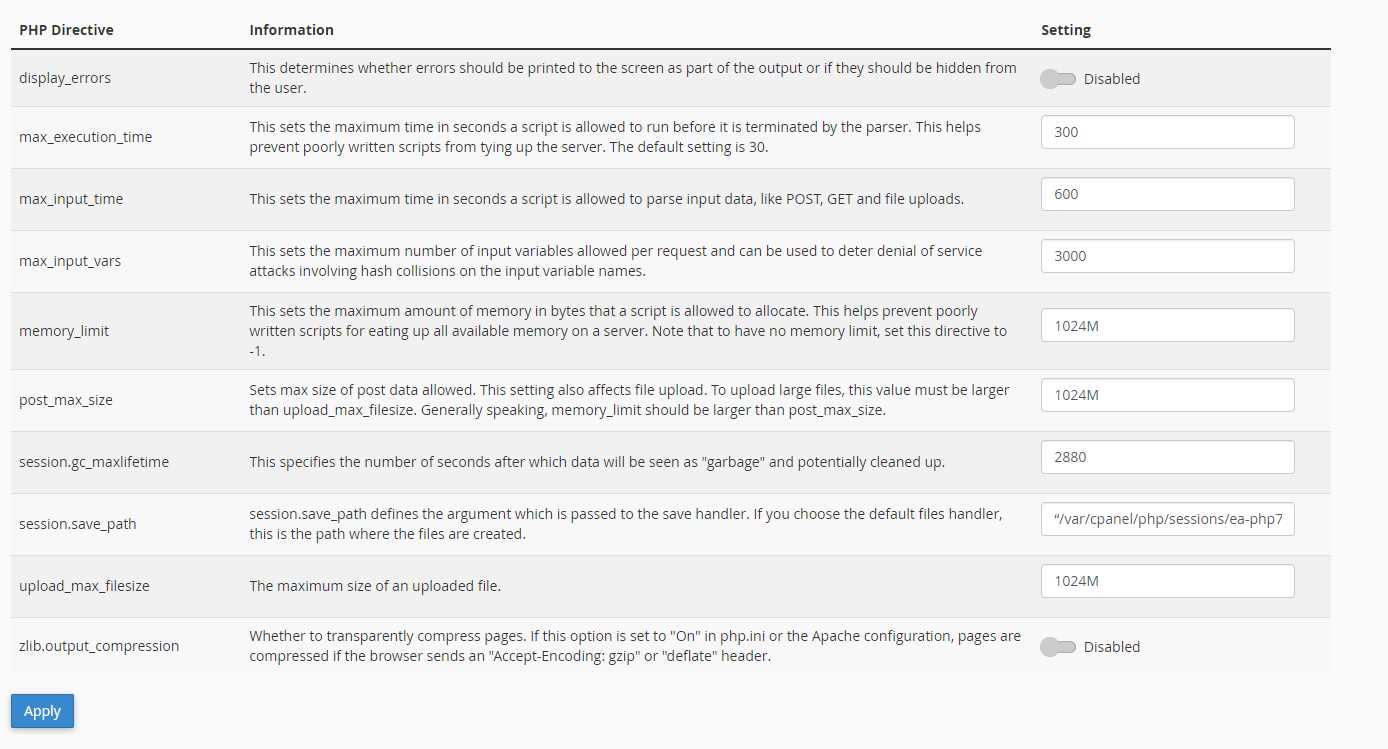Focus the upload_max_filesize input box
Image resolution: width=1388 pixels, height=749 pixels.
pos(1167,581)
